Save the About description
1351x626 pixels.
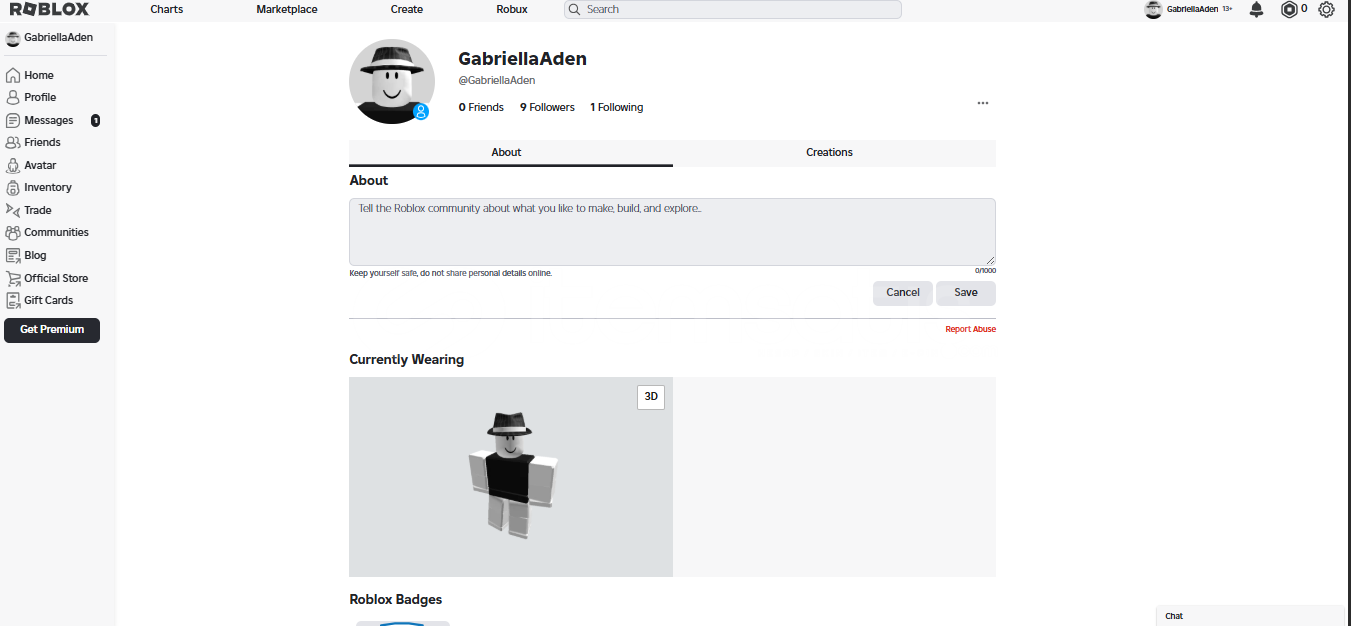966,293
